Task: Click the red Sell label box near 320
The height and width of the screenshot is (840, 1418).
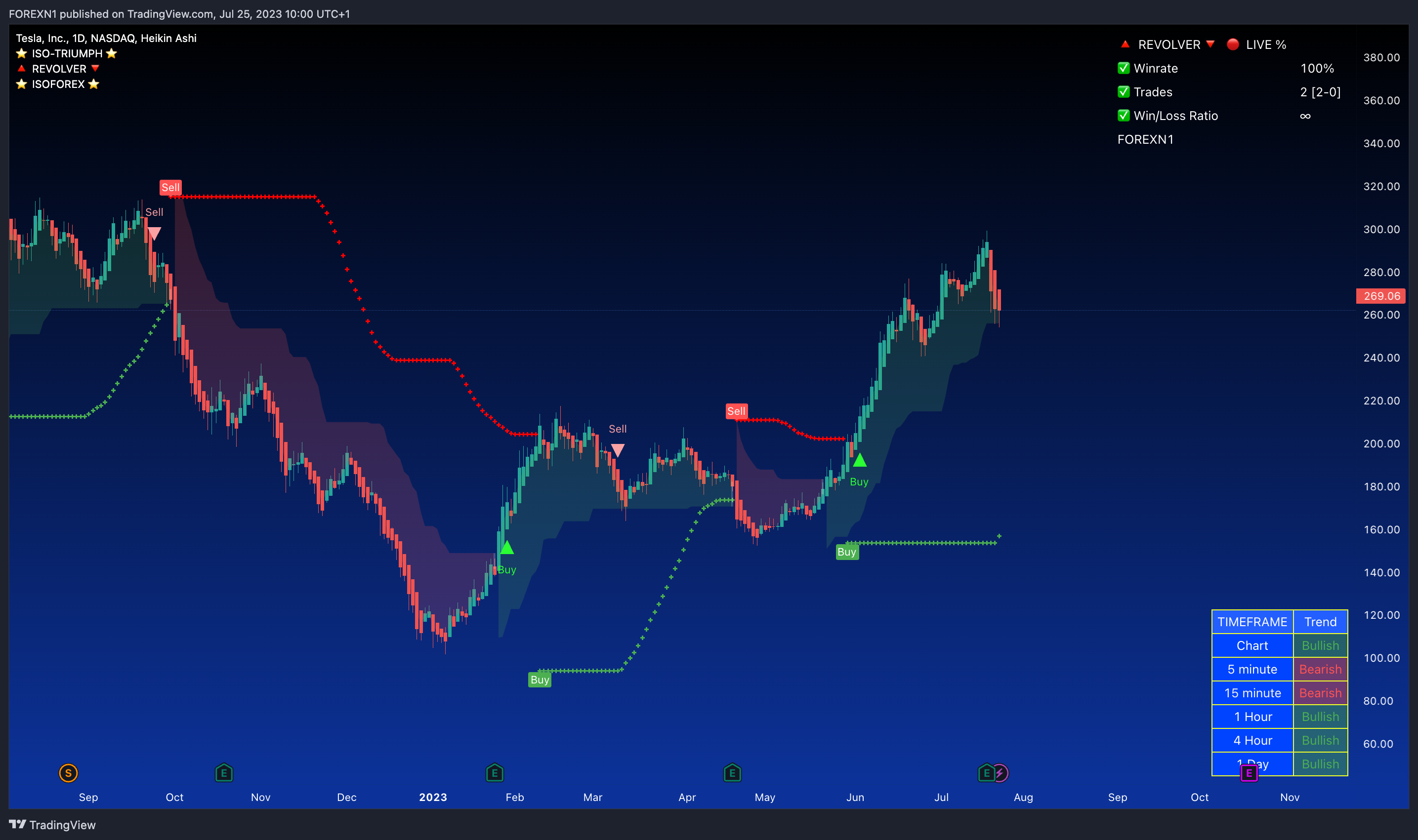Action: 170,187
